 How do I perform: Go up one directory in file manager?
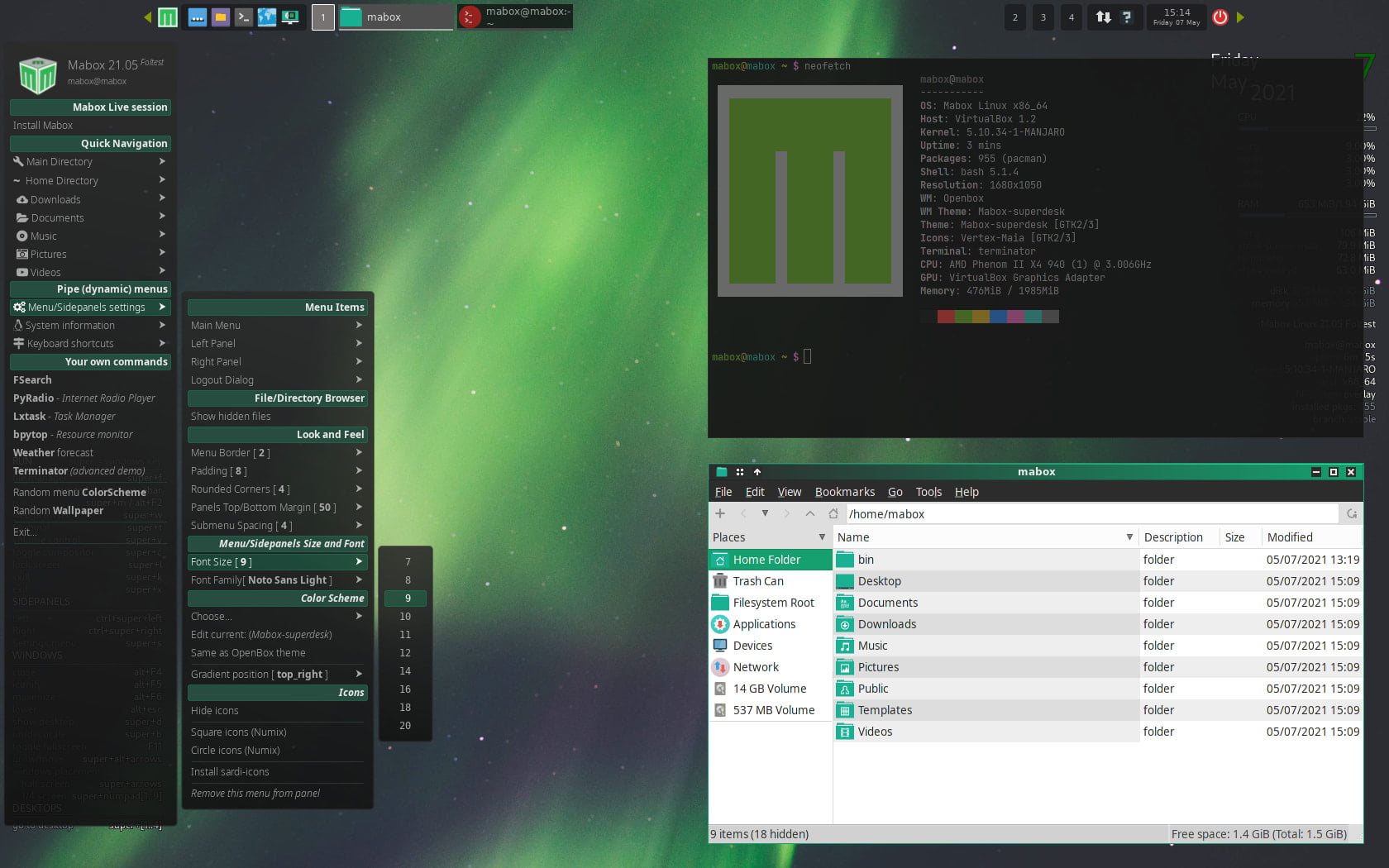(x=810, y=513)
